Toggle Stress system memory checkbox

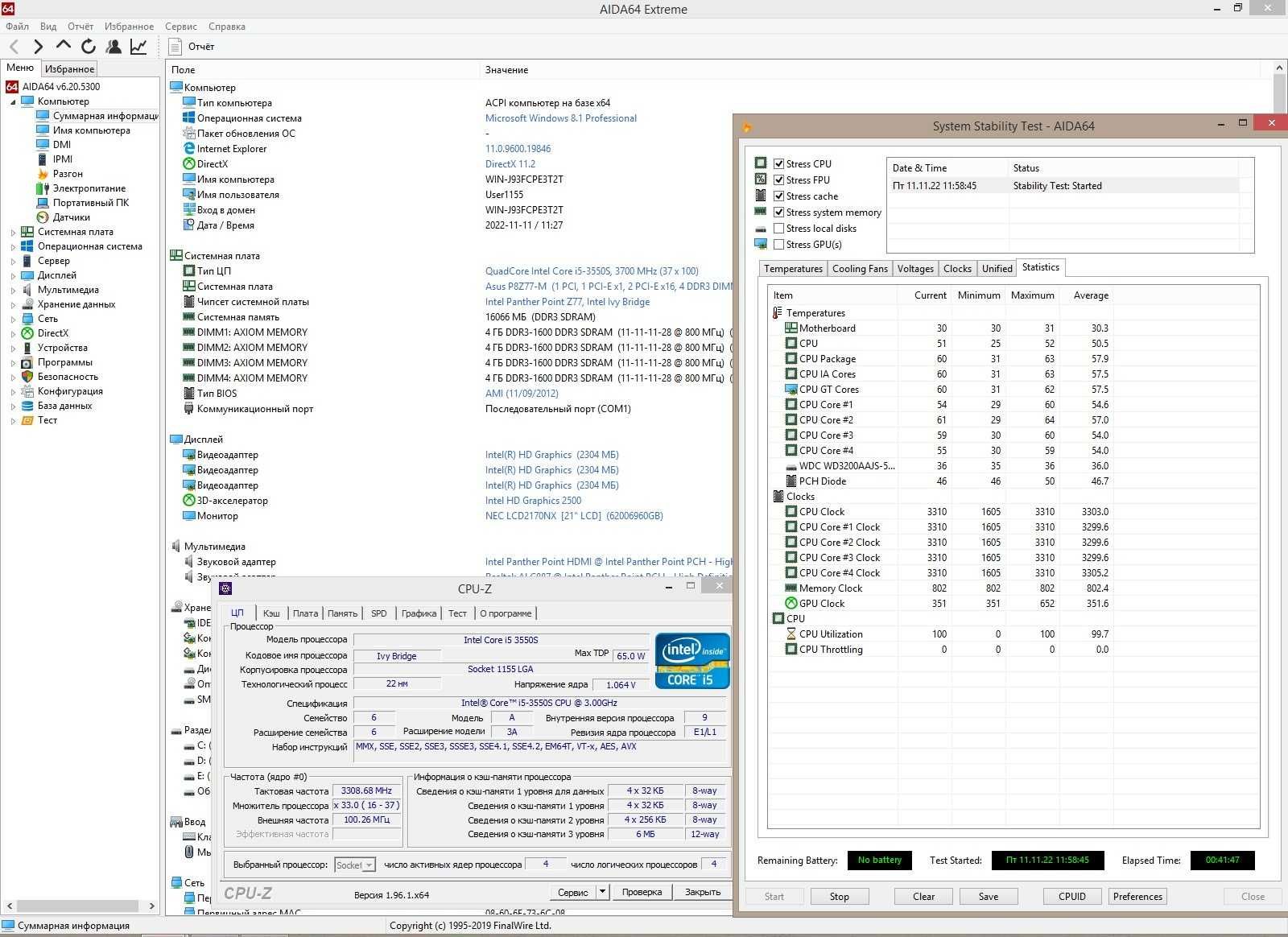778,213
